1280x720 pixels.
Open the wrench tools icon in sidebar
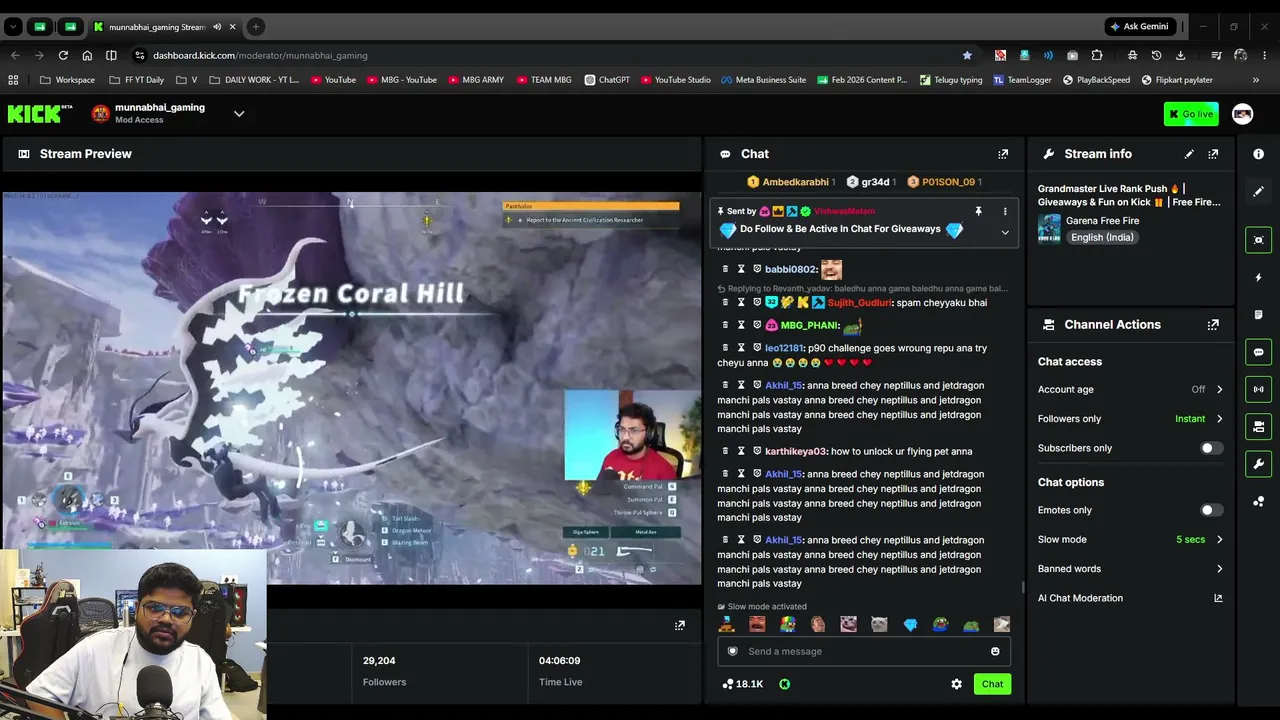tap(1259, 464)
